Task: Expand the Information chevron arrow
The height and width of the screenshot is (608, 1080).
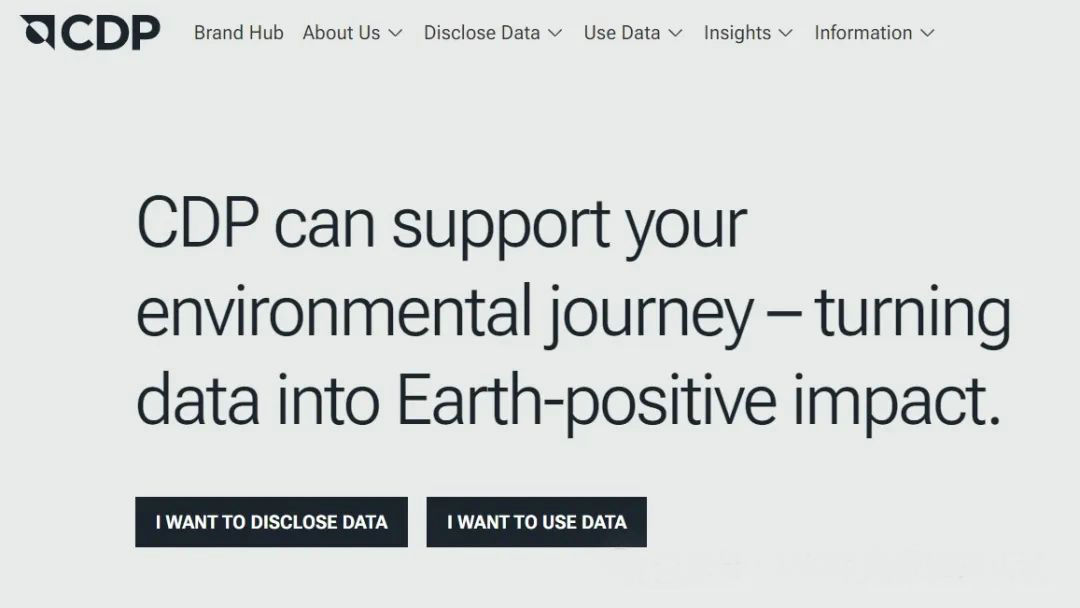Action: tap(927, 33)
